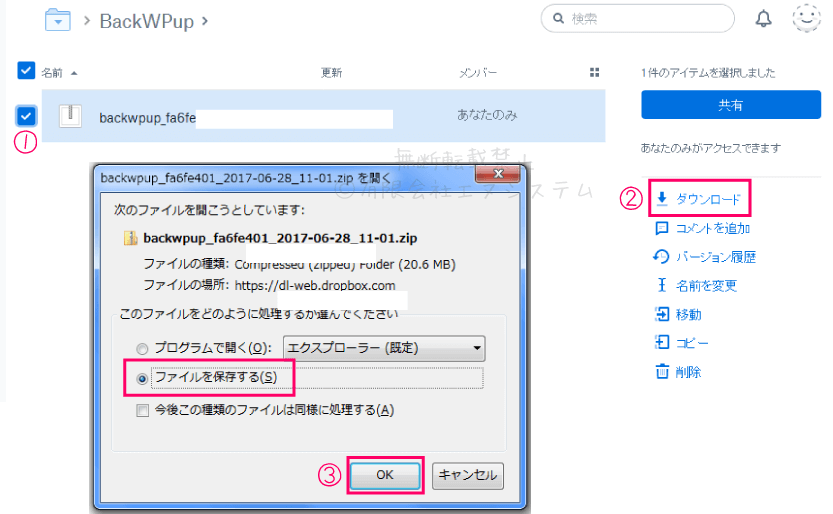
Task: Uncheck the backwpup_fa6fe file checkbox
Action: point(26,116)
